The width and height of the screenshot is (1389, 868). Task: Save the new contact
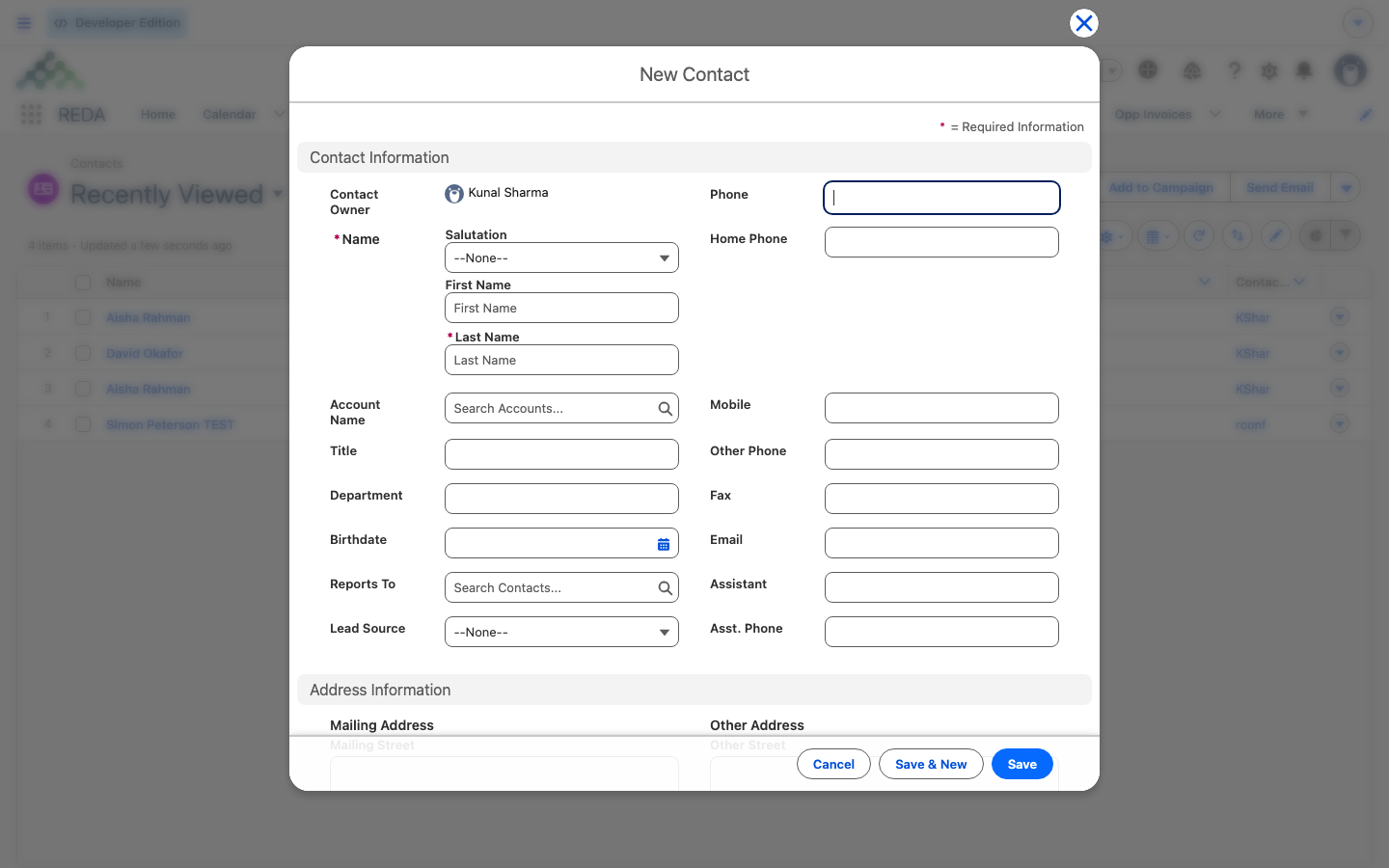pos(1022,764)
